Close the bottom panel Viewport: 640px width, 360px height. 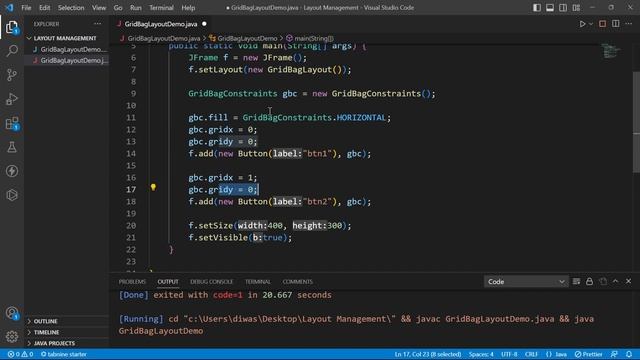[629, 282]
